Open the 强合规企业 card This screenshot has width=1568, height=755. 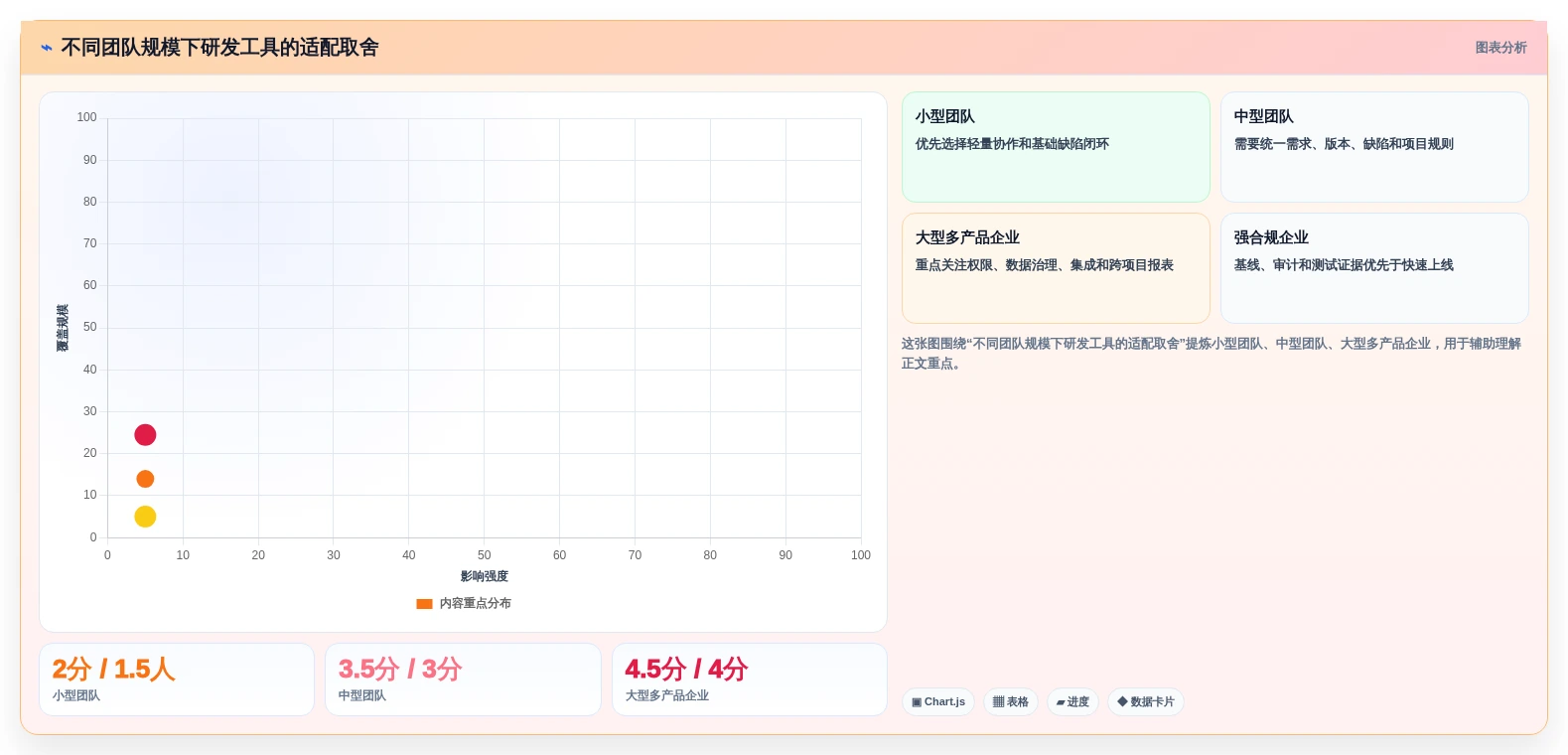coord(1374,268)
